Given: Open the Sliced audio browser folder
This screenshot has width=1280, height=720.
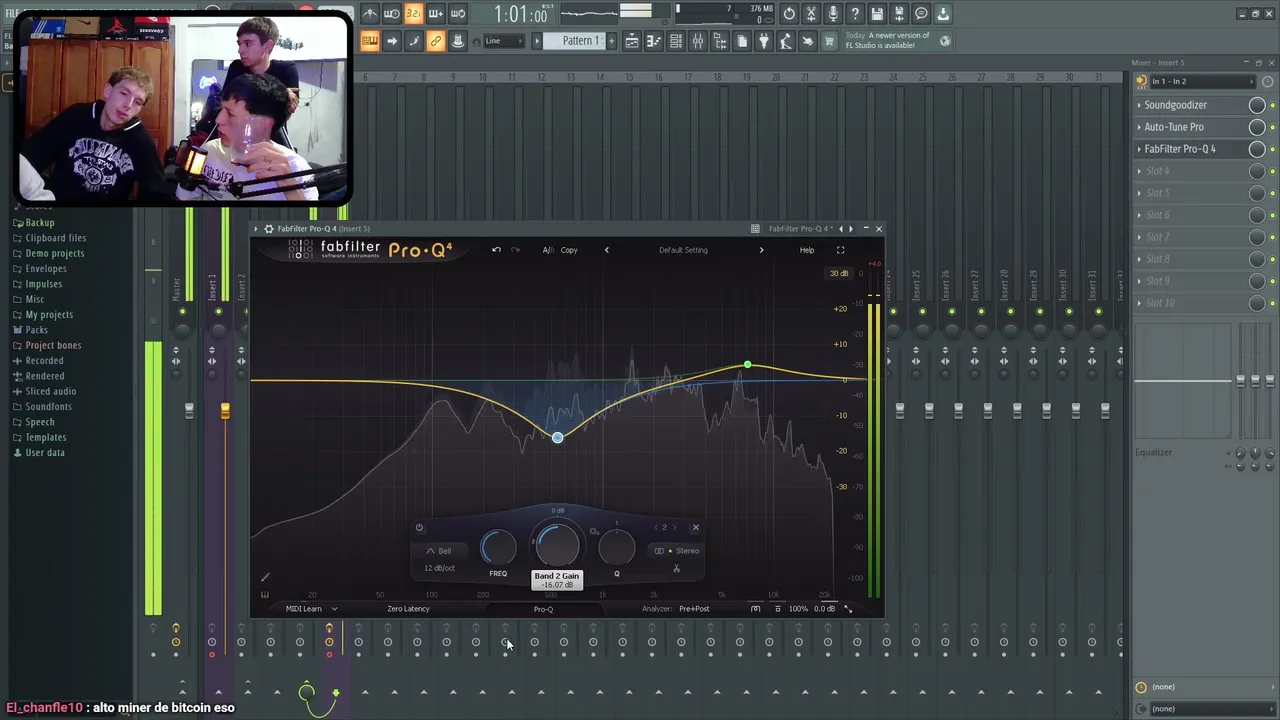Looking at the screenshot, I should [51, 391].
